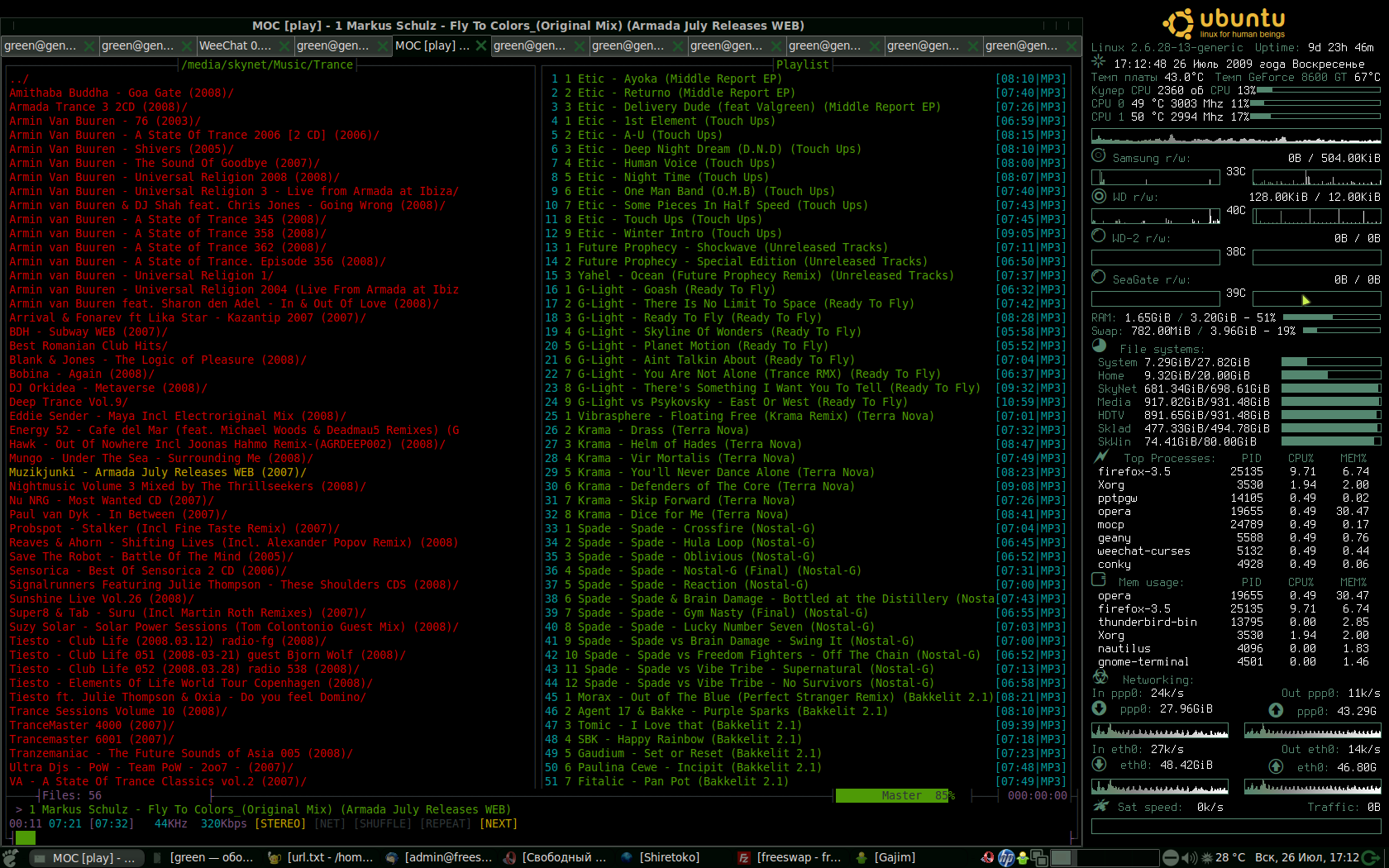Image resolution: width=1389 pixels, height=868 pixels.
Task: Open Deep Trance Vol.9 folder
Action: click(x=69, y=402)
